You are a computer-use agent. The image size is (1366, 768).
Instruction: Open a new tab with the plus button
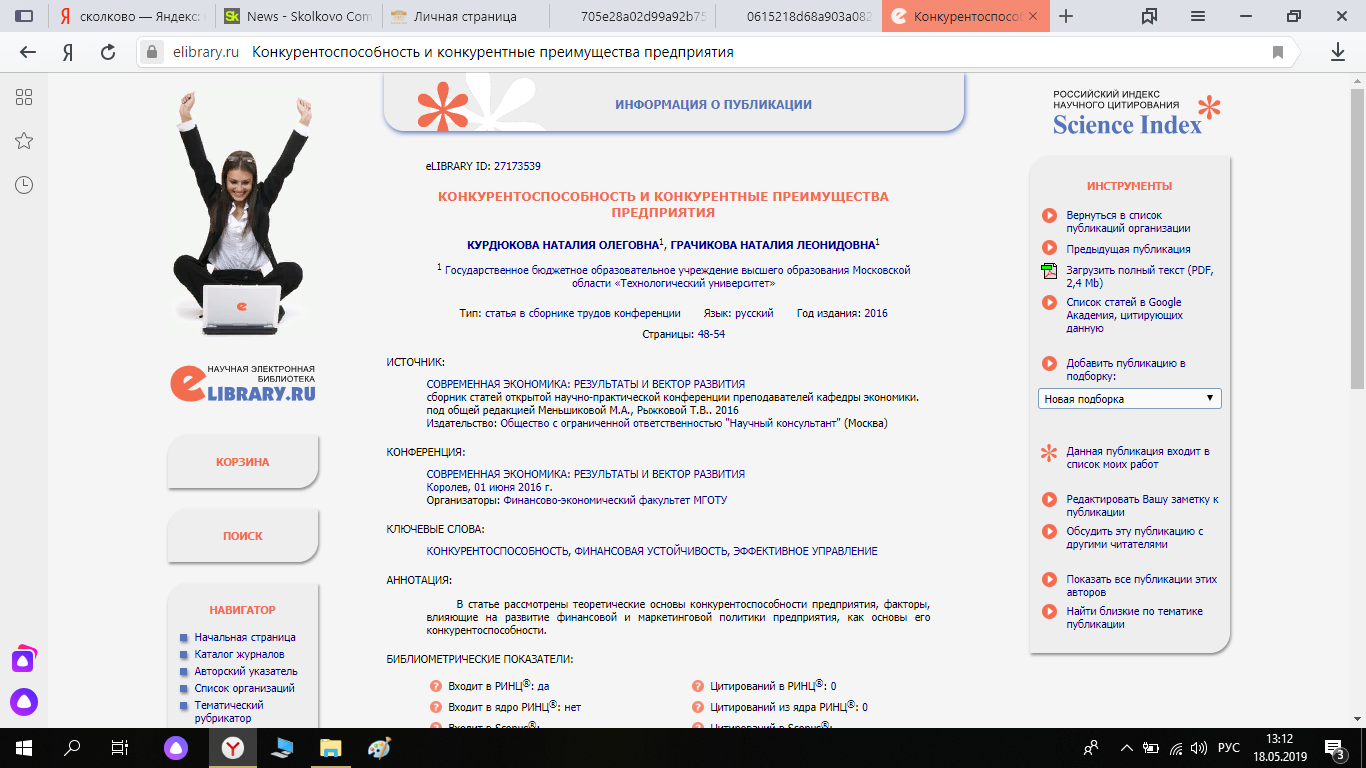click(1066, 16)
